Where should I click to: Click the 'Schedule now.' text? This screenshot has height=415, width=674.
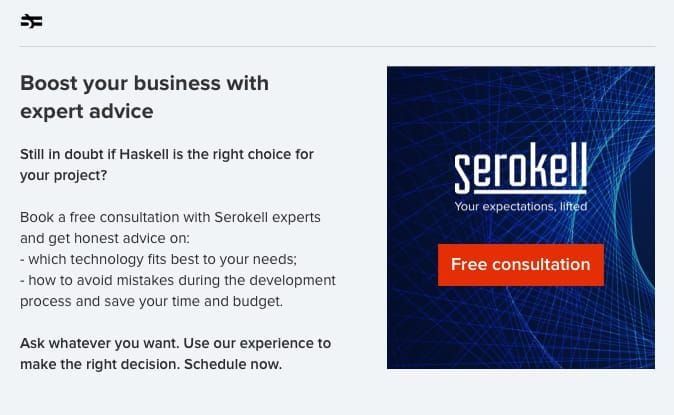pos(233,364)
